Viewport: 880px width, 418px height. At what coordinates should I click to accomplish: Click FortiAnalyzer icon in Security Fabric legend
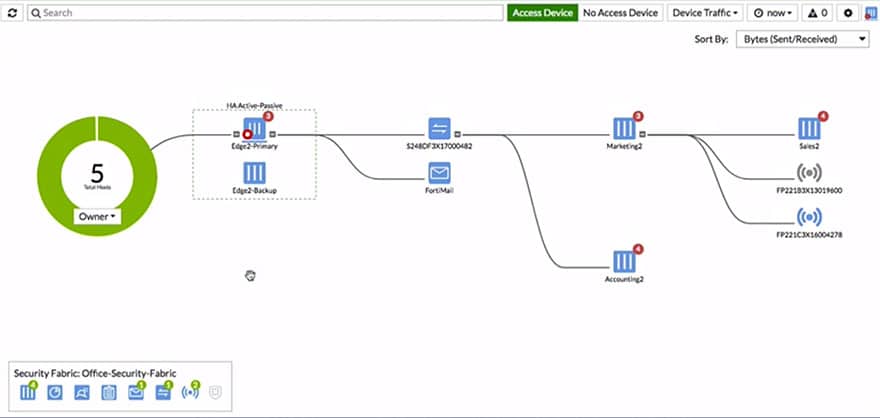54,392
